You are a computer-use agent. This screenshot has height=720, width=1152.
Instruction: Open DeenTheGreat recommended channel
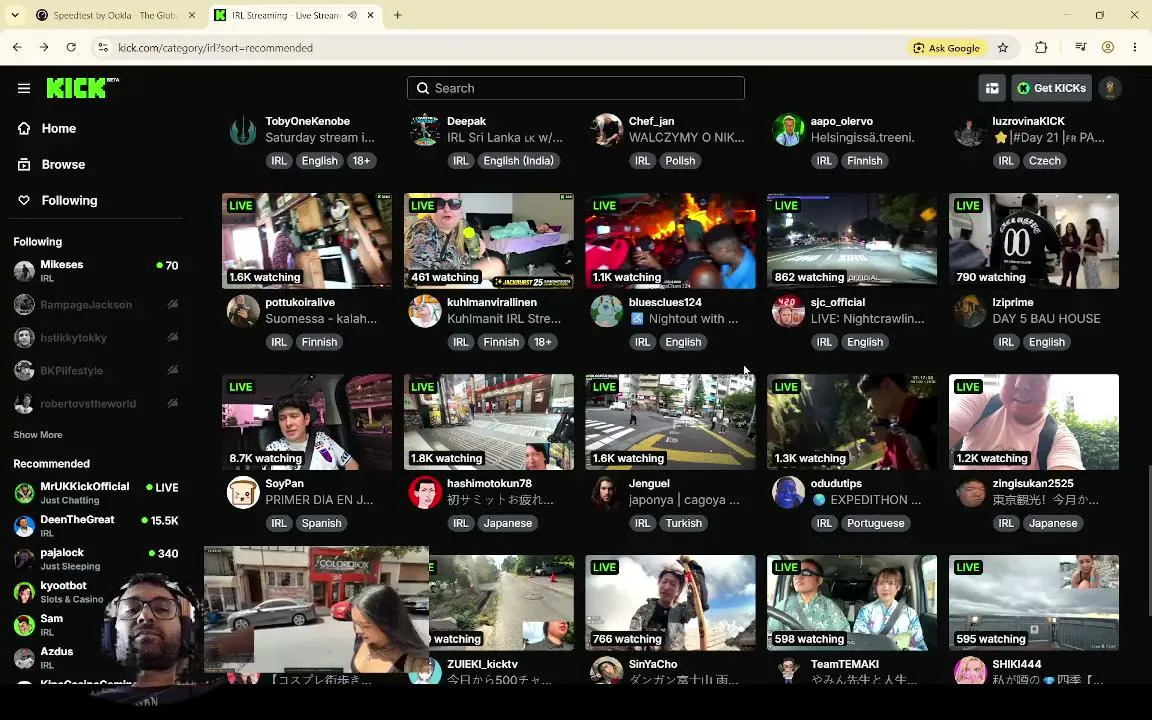96,525
